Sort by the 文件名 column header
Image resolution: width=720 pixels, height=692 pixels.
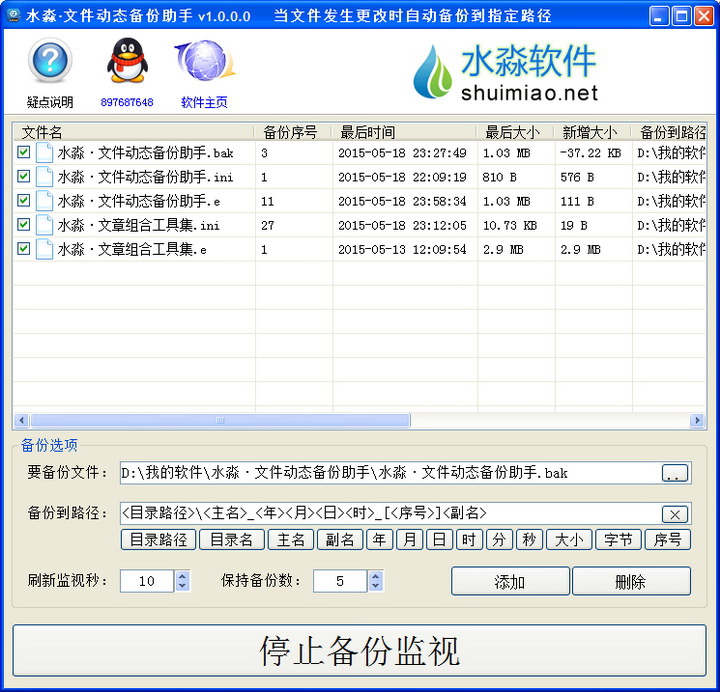[x=134, y=132]
